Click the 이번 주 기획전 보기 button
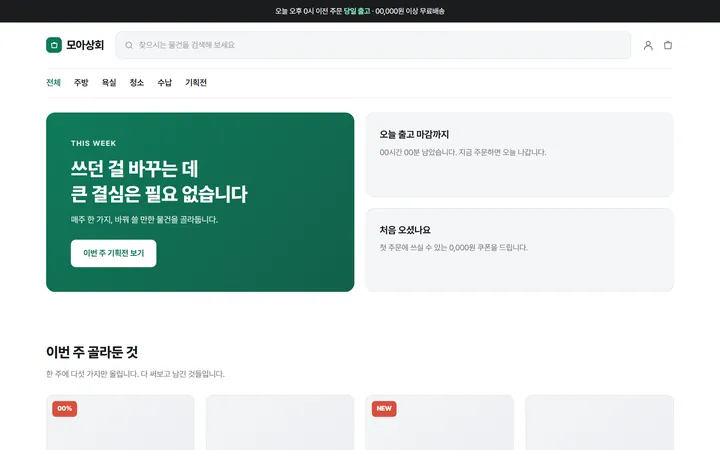This screenshot has width=720, height=450. [x=113, y=253]
